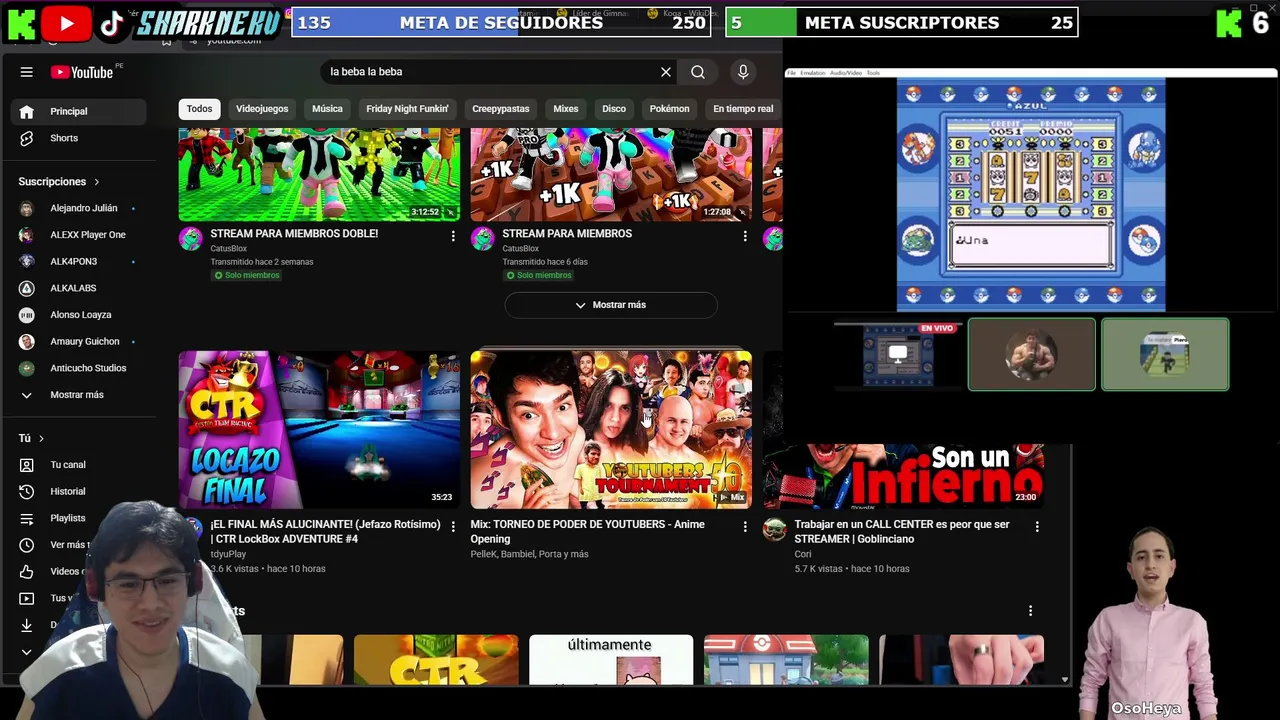Click the Tus videos play icon

pos(27,598)
